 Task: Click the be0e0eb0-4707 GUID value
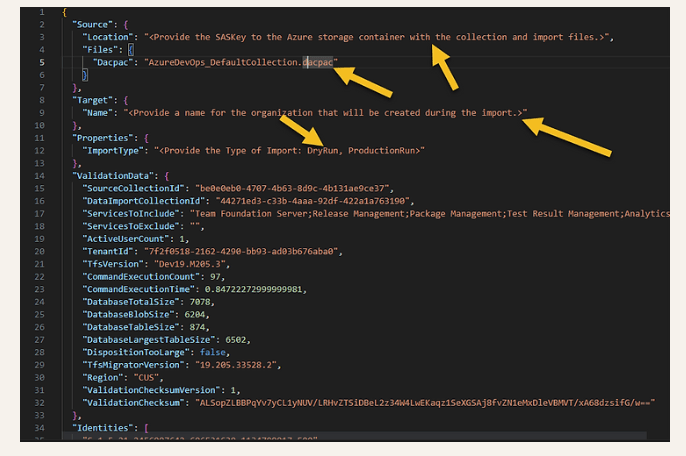point(292,188)
